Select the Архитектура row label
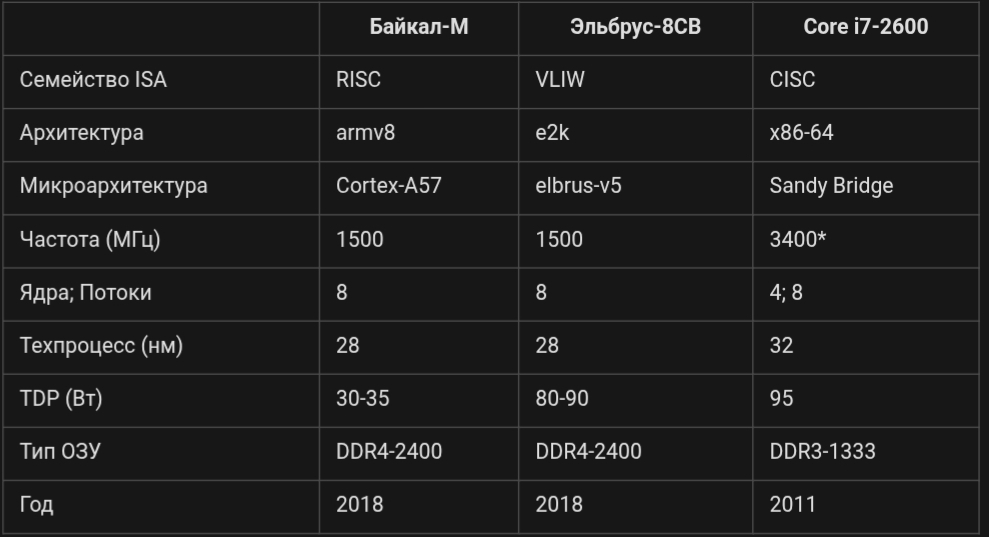This screenshot has width=989, height=537. [x=82, y=133]
